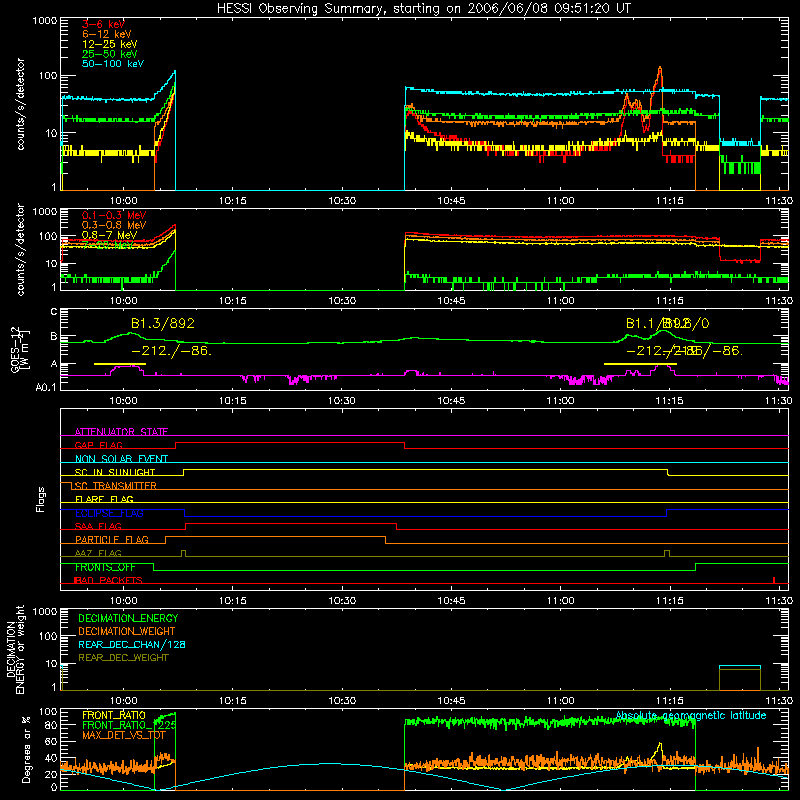Select the blue ECLIPSE_FLAG label

(109, 513)
